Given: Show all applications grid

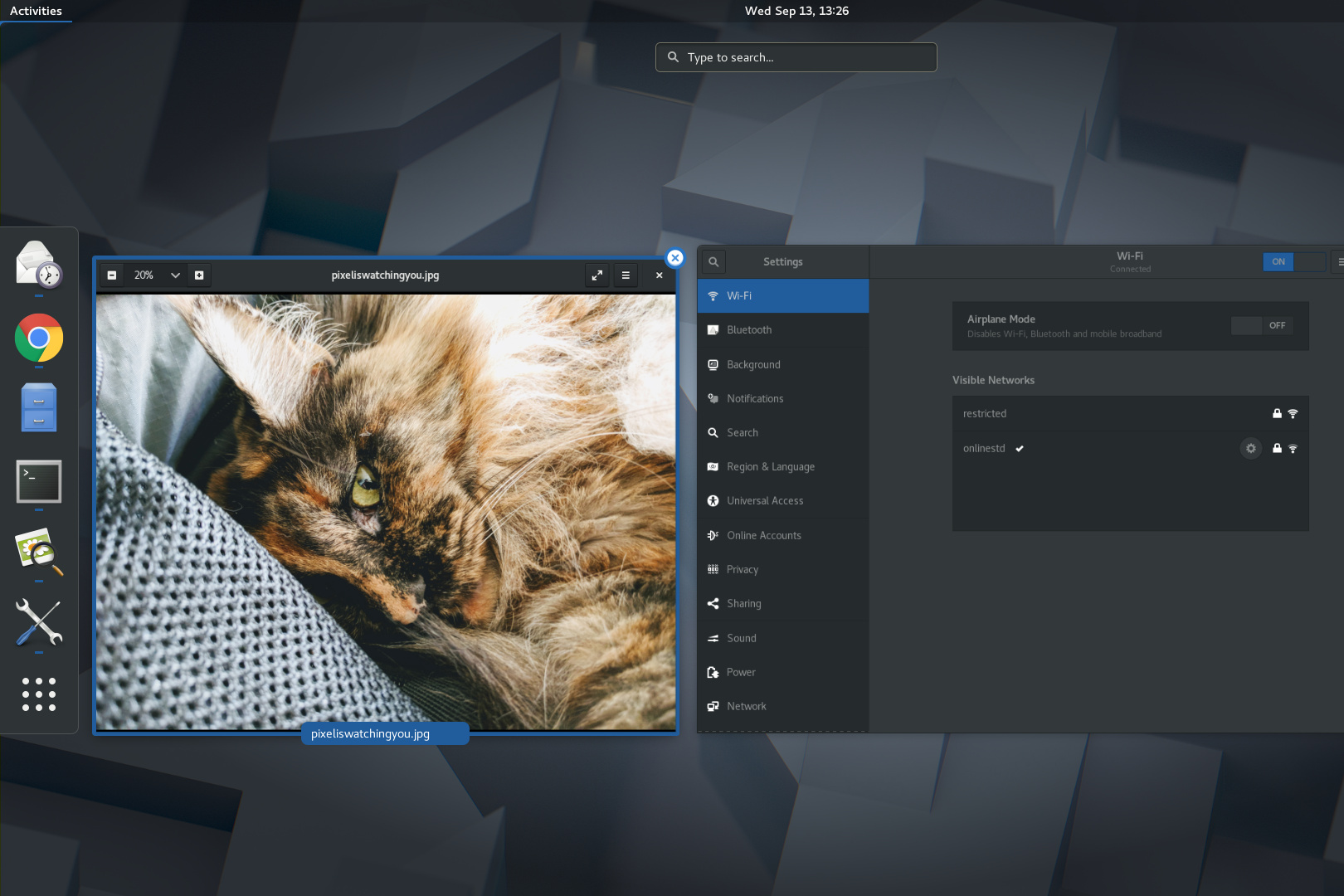Looking at the screenshot, I should pos(39,694).
